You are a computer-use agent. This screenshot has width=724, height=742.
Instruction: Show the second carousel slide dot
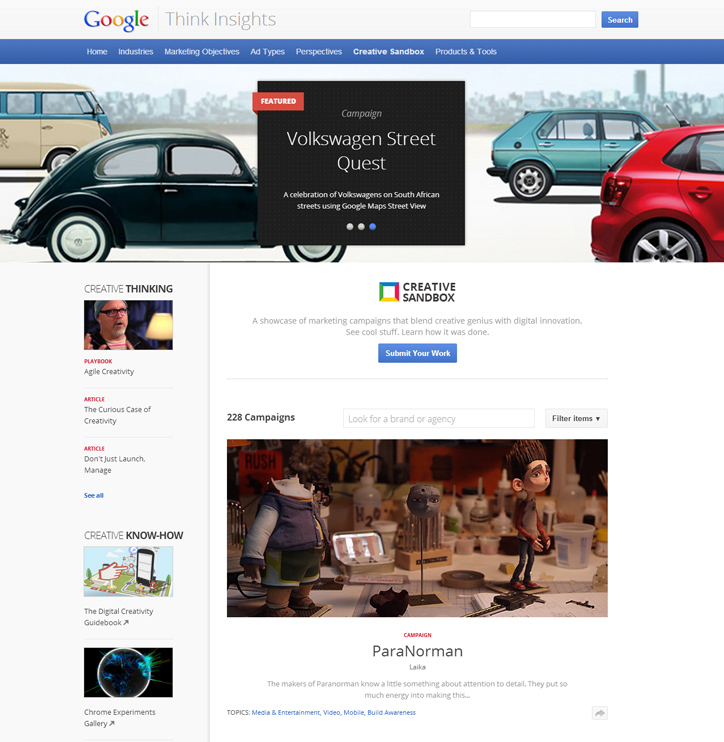[361, 227]
